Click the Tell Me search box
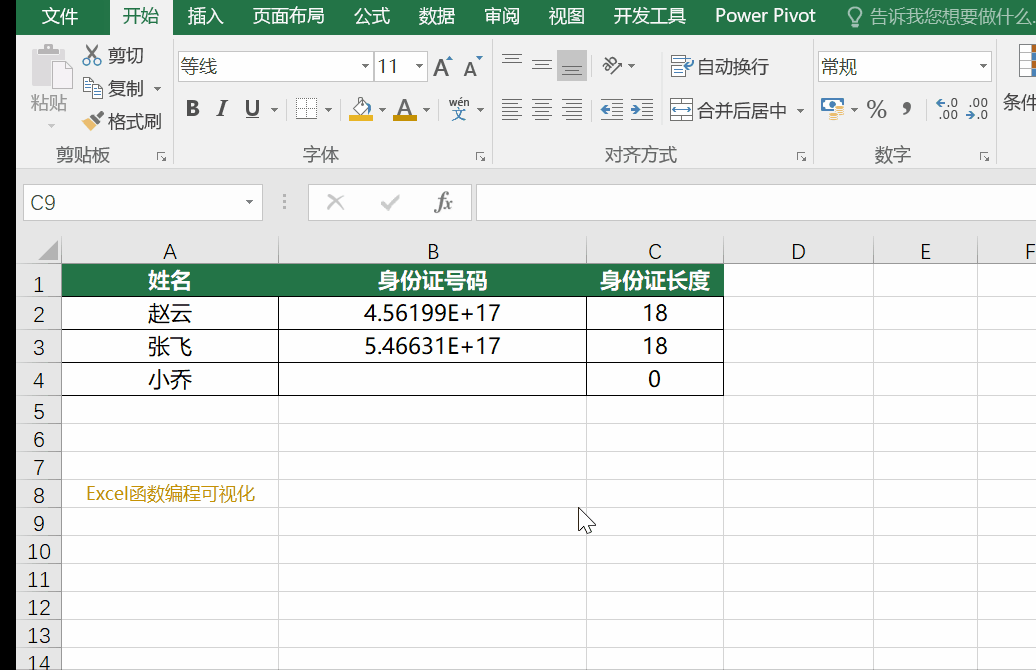Screen dimensions: 1036x670 [x=940, y=17]
